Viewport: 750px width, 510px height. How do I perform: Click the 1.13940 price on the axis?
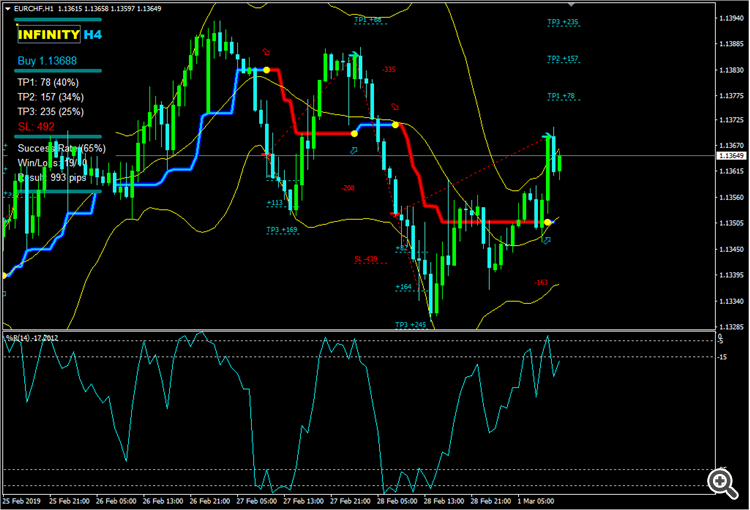pyautogui.click(x=732, y=18)
